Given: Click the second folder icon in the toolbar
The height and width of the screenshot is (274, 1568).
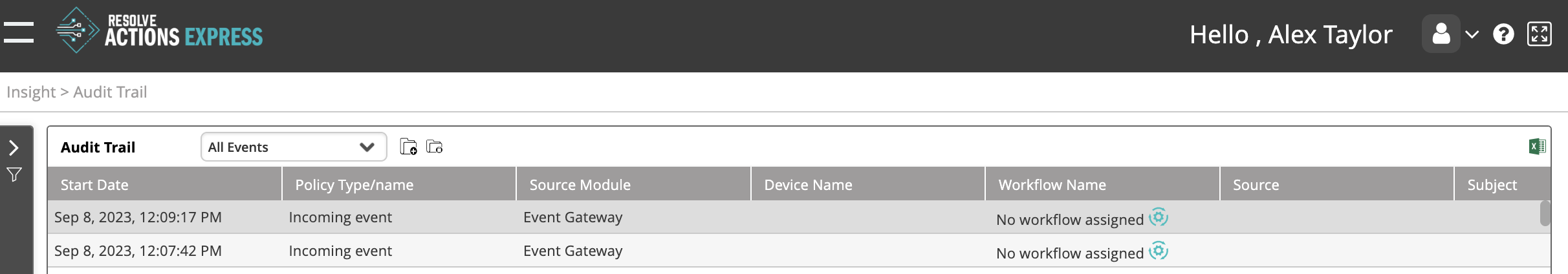Looking at the screenshot, I should (435, 147).
